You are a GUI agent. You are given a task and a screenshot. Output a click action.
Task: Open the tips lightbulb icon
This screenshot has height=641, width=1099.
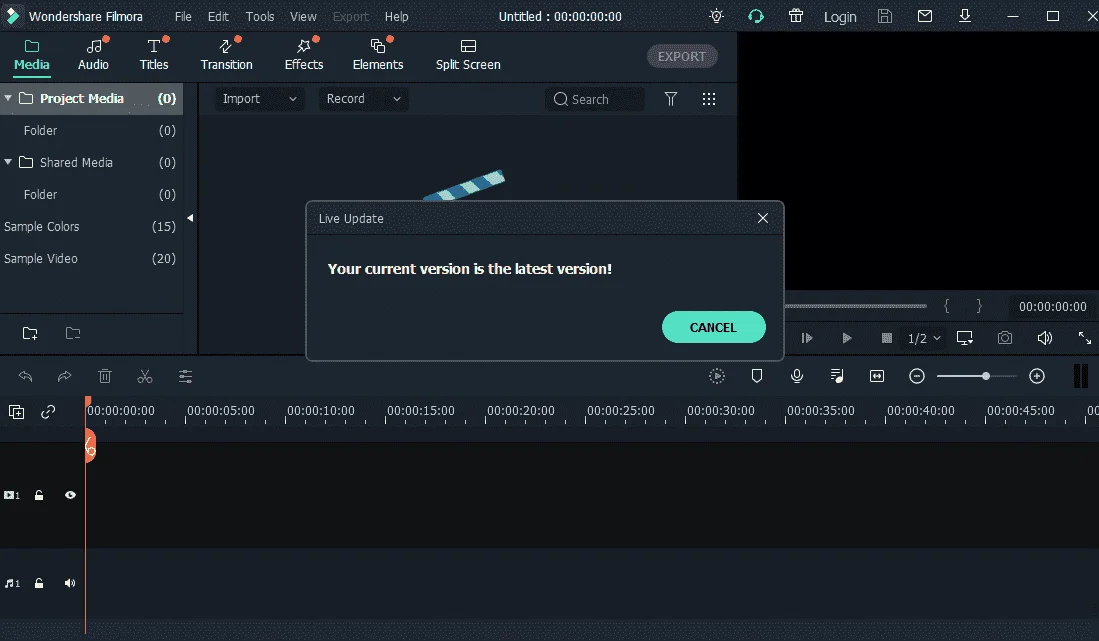click(716, 16)
